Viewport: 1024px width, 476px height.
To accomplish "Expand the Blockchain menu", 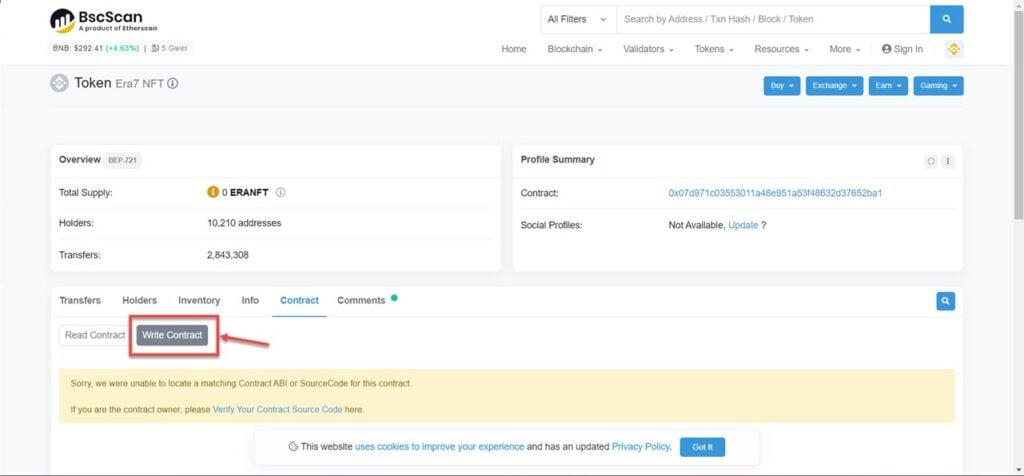I will [575, 49].
